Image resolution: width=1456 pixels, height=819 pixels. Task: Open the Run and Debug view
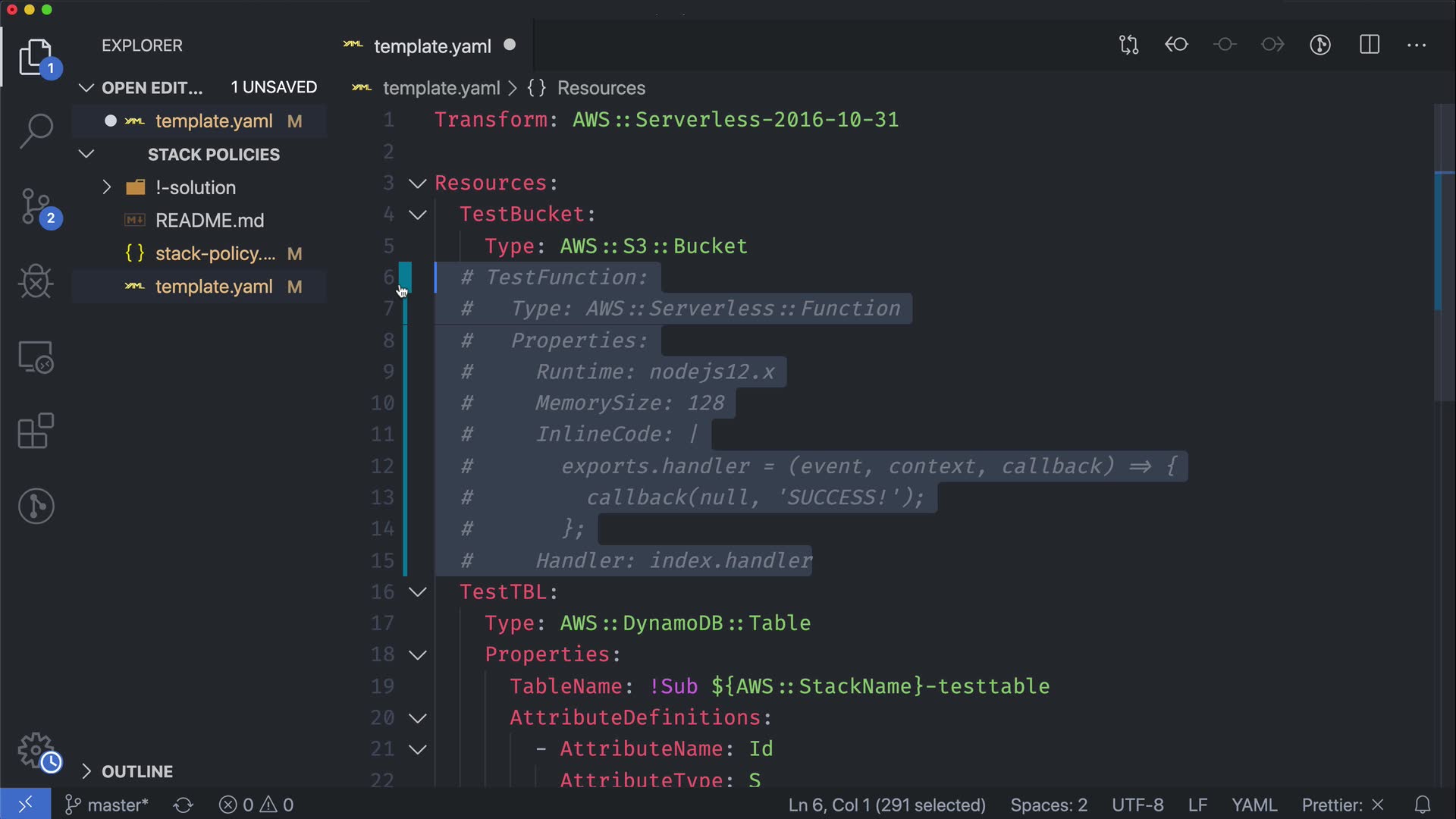[x=36, y=281]
